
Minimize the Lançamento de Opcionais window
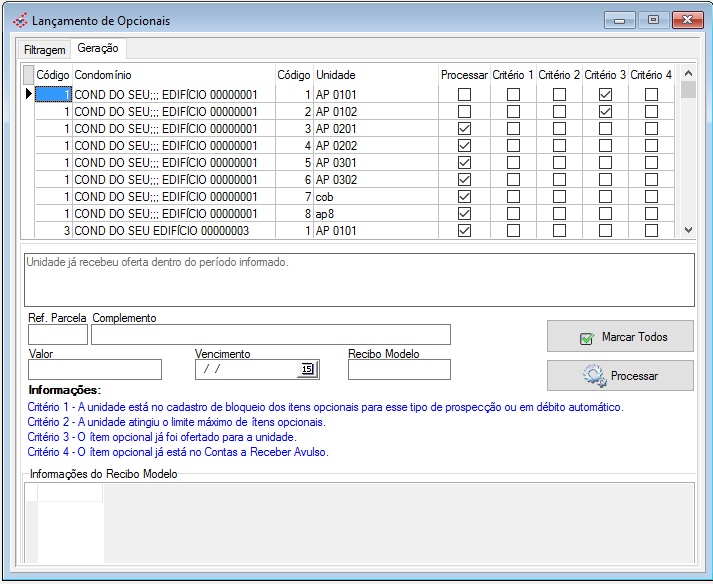(x=621, y=20)
